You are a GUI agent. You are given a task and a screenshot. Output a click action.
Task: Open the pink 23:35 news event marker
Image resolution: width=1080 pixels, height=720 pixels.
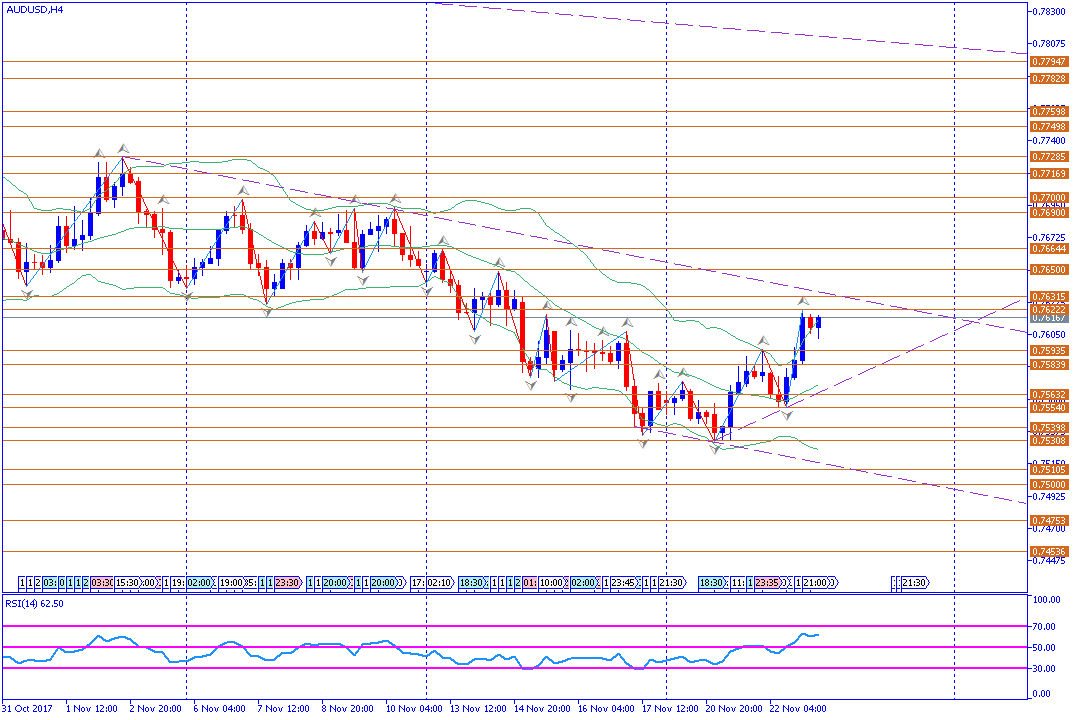pos(767,584)
